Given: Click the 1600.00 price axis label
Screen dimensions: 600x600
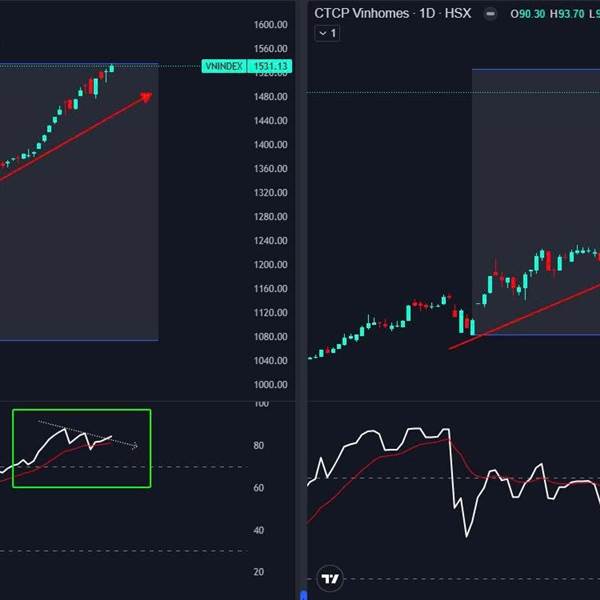Looking at the screenshot, I should click(271, 25).
